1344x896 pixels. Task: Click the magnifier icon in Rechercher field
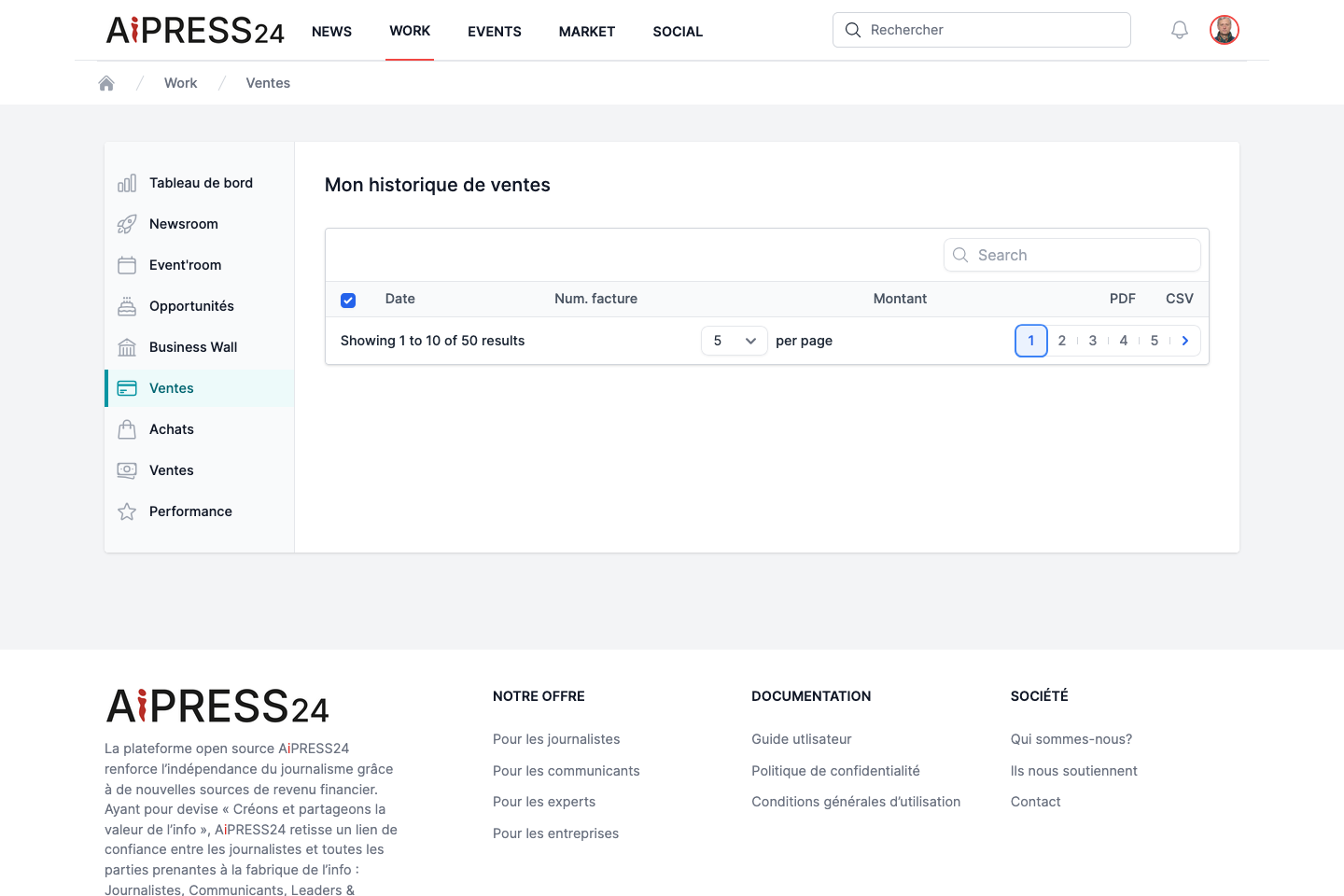[853, 30]
